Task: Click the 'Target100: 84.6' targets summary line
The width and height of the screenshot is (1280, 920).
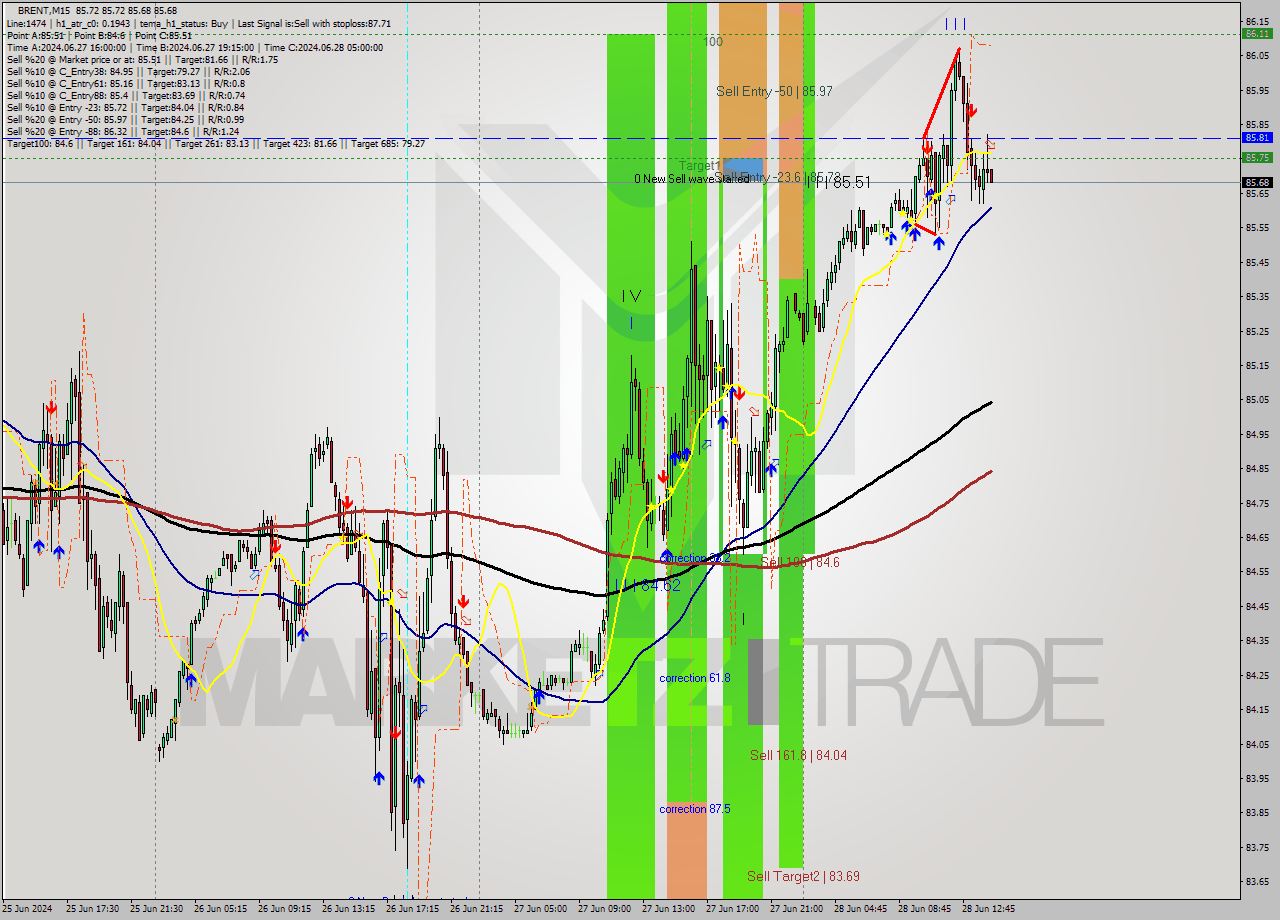Action: pyautogui.click(x=215, y=143)
